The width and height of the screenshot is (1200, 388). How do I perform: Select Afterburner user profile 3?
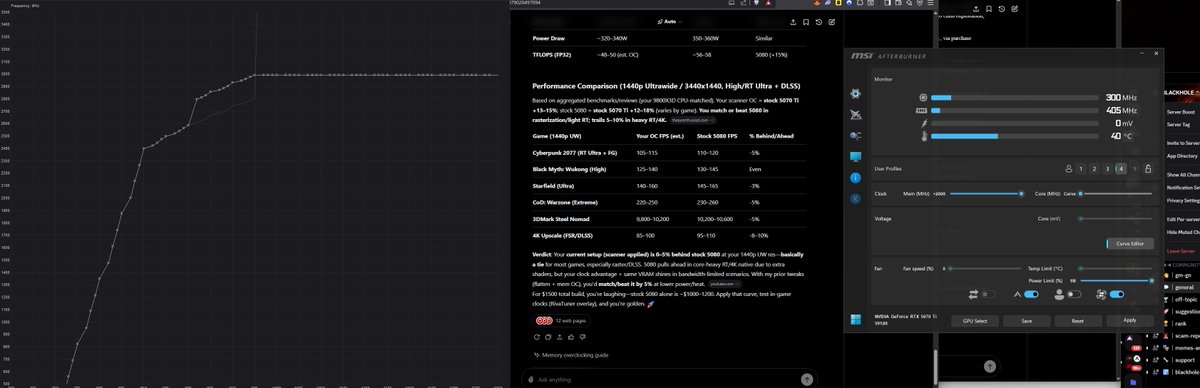coord(1108,169)
